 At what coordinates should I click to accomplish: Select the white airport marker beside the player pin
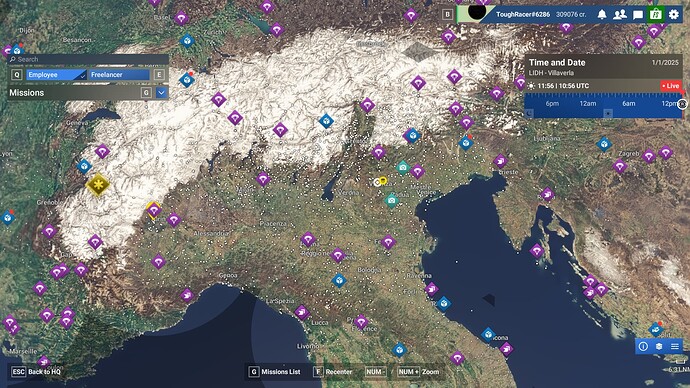377,182
